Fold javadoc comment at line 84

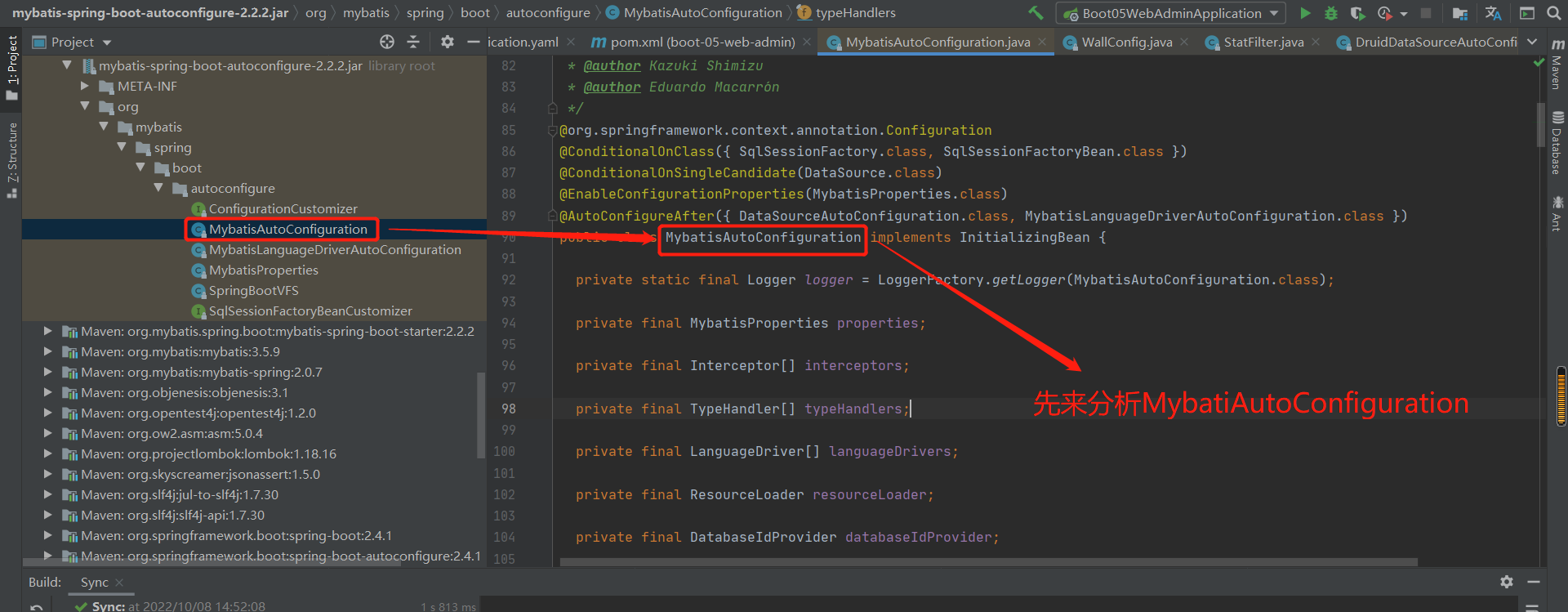(x=552, y=108)
